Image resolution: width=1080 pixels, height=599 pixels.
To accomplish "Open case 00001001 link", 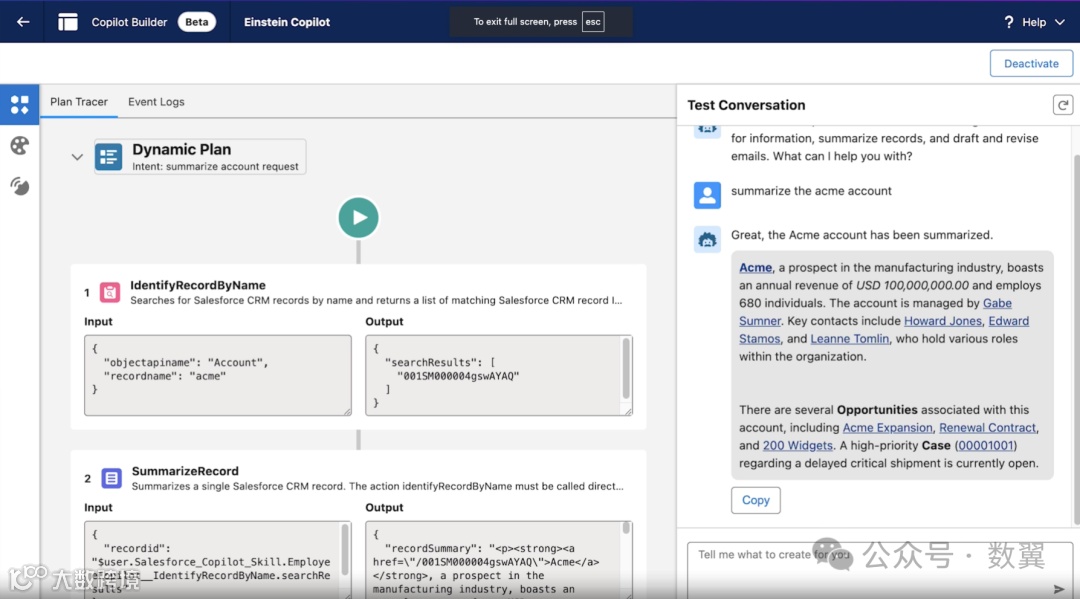I will (x=985, y=445).
